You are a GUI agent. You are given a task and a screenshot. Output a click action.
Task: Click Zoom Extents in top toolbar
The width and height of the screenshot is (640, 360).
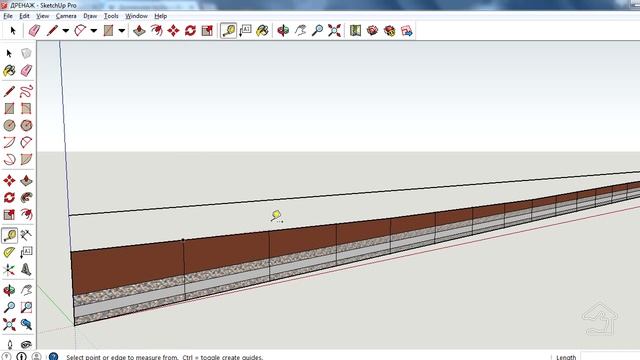334,31
